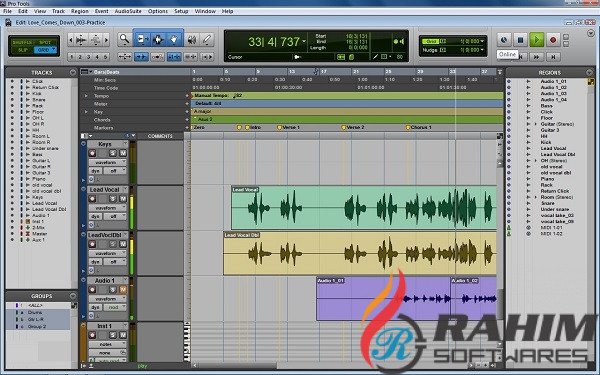Mute the LeadVoclDbl track

pos(123,244)
